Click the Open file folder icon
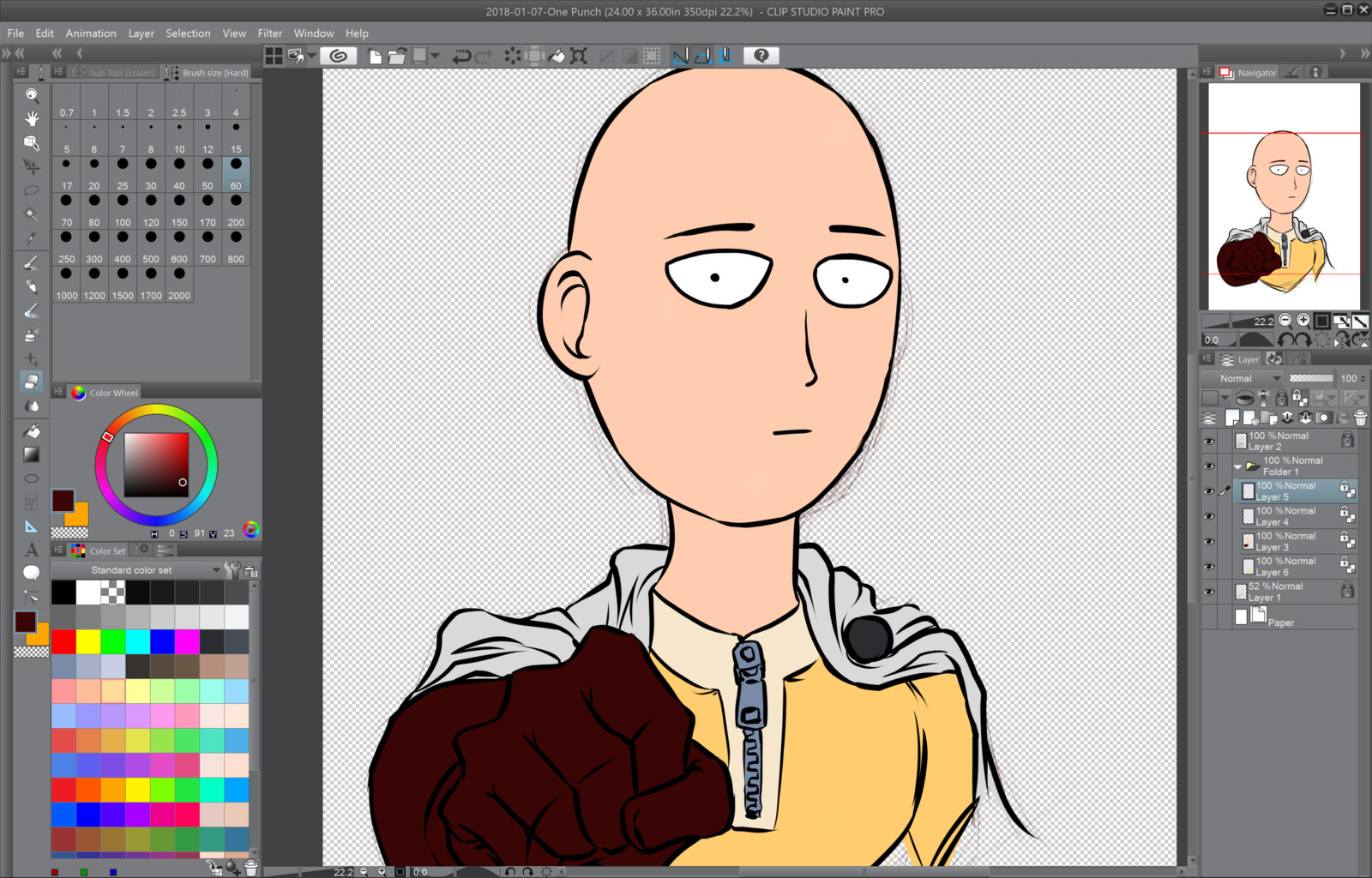1372x878 pixels. coord(396,57)
